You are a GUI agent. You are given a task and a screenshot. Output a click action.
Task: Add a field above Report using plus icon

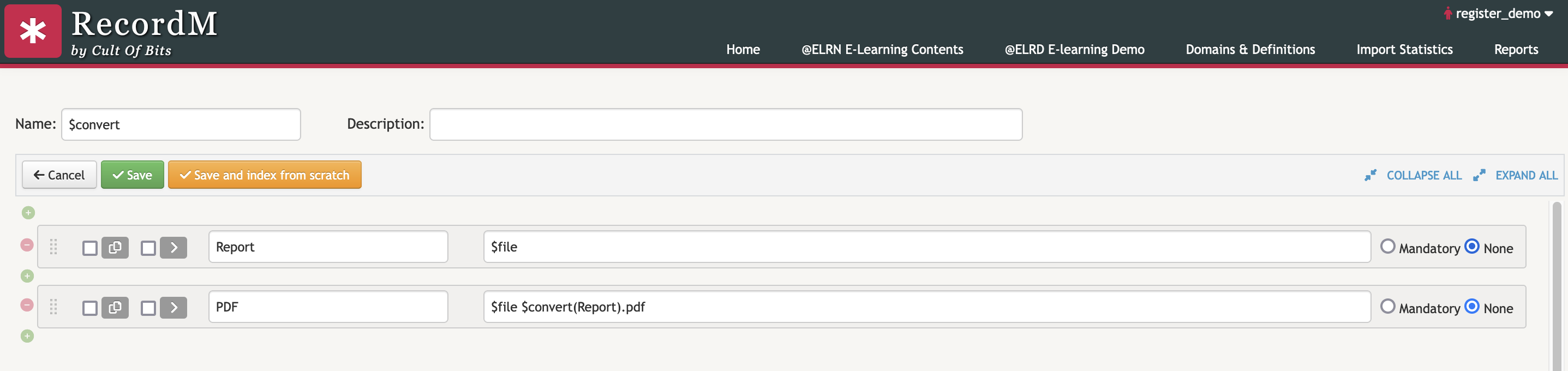[28, 213]
